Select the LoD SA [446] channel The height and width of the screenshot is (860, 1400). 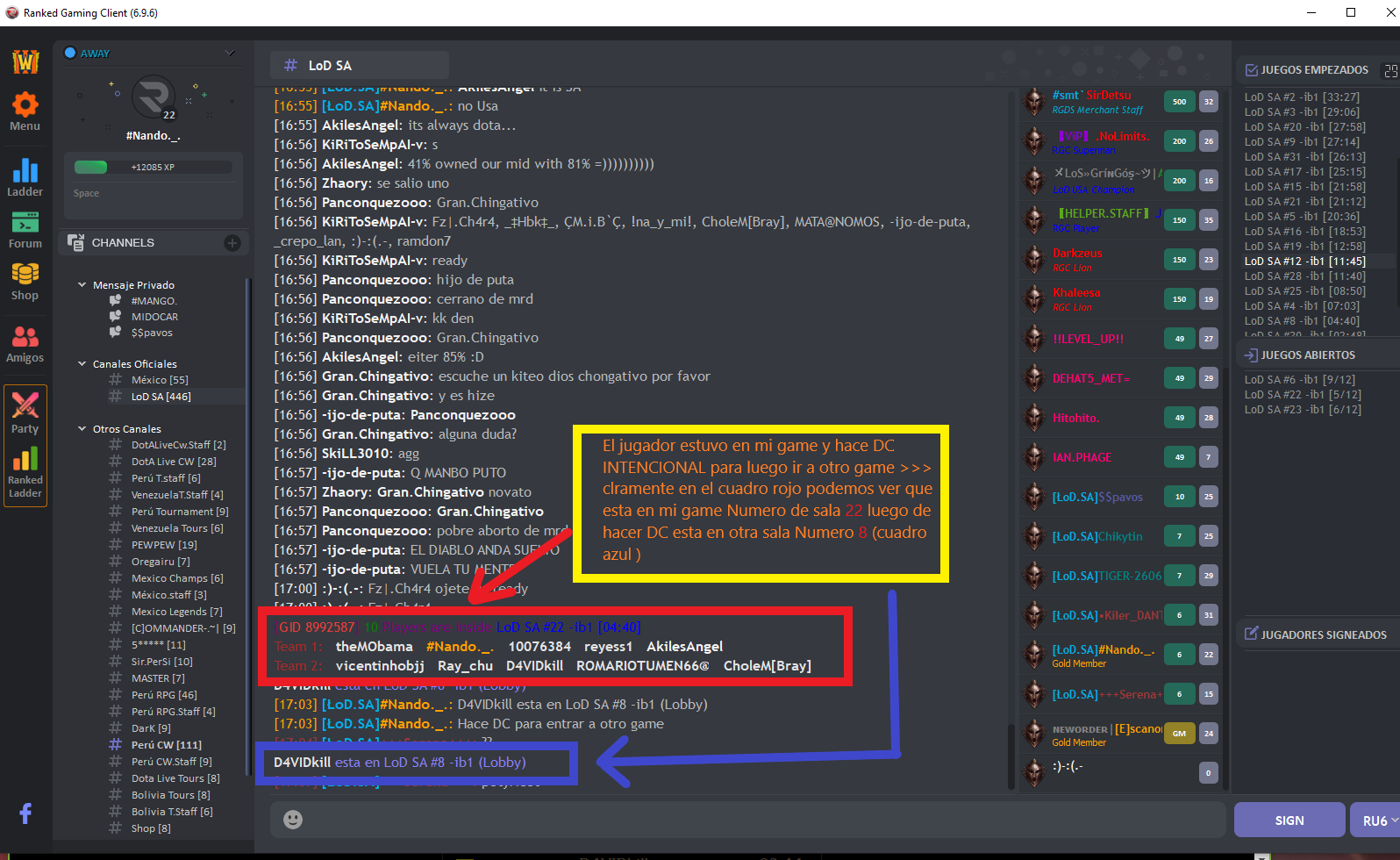click(x=161, y=397)
